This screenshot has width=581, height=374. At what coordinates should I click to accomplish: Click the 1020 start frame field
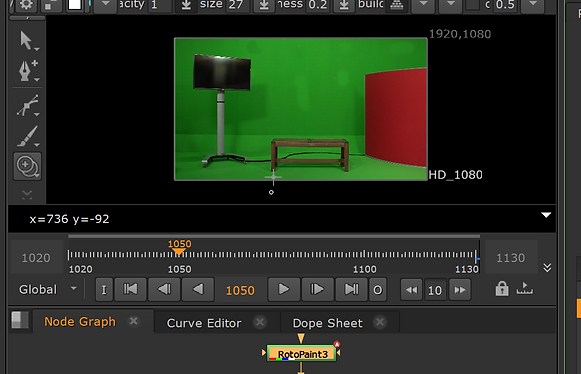(36, 258)
